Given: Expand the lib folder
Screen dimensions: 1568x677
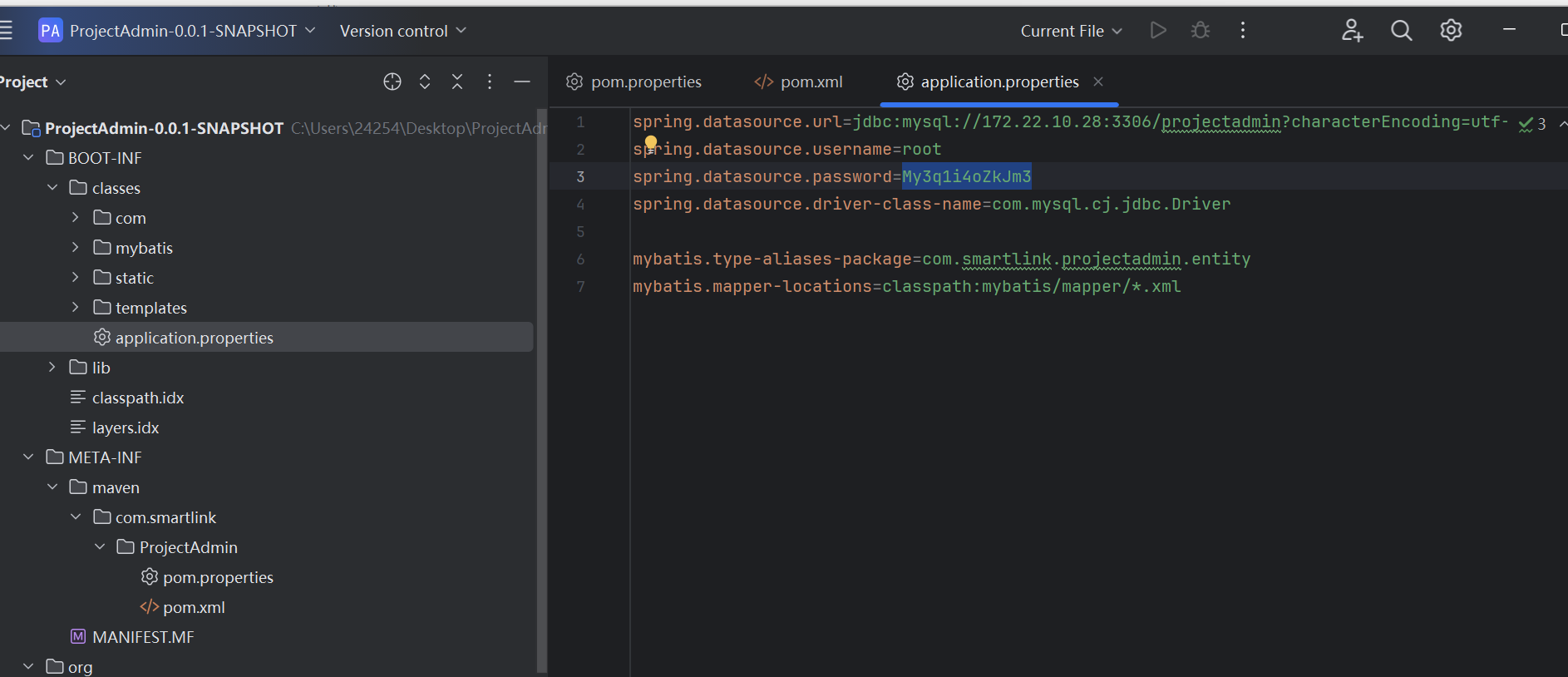Looking at the screenshot, I should [52, 368].
